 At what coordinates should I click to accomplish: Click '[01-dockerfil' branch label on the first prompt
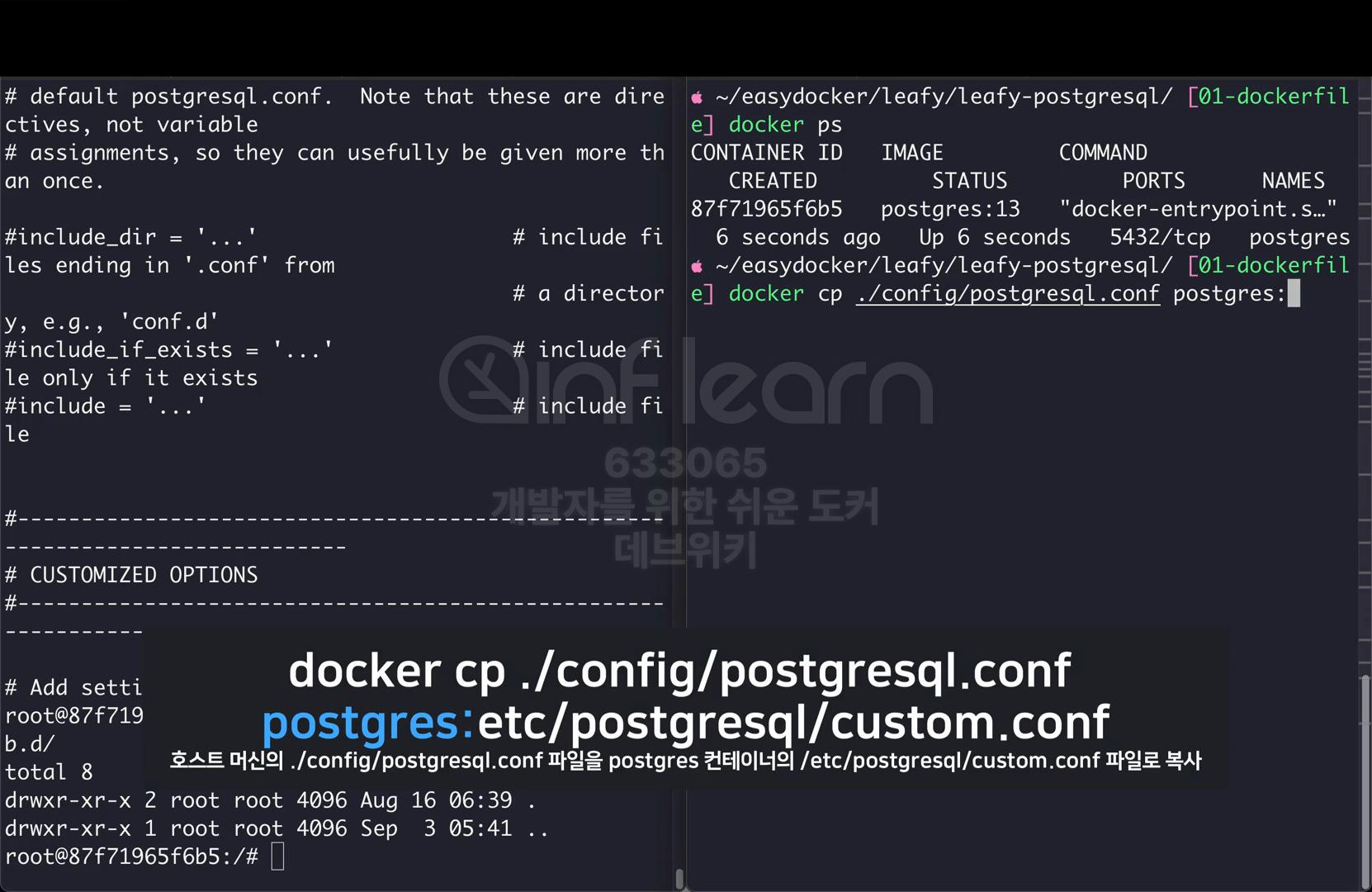1268,97
